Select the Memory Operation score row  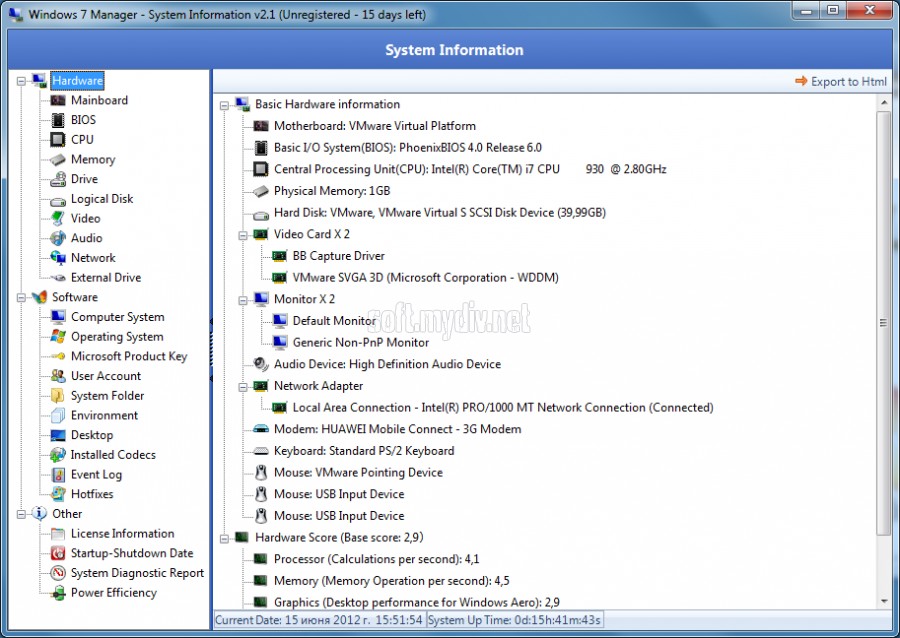391,581
